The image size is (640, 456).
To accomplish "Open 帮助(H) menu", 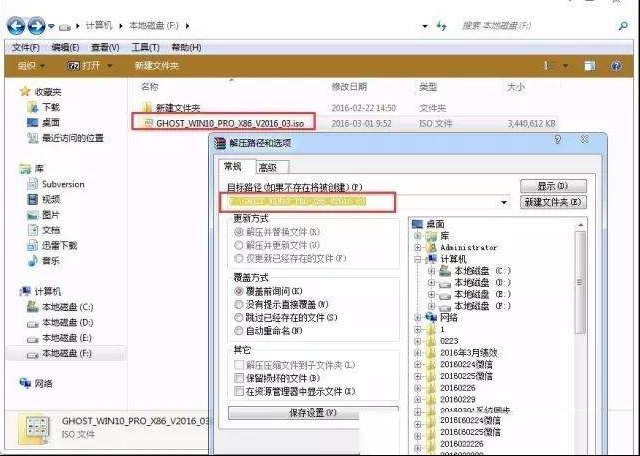I will pos(186,47).
